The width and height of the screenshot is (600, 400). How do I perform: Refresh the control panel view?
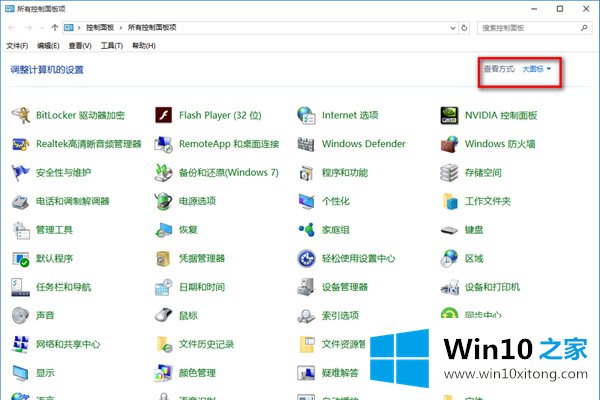(464, 28)
